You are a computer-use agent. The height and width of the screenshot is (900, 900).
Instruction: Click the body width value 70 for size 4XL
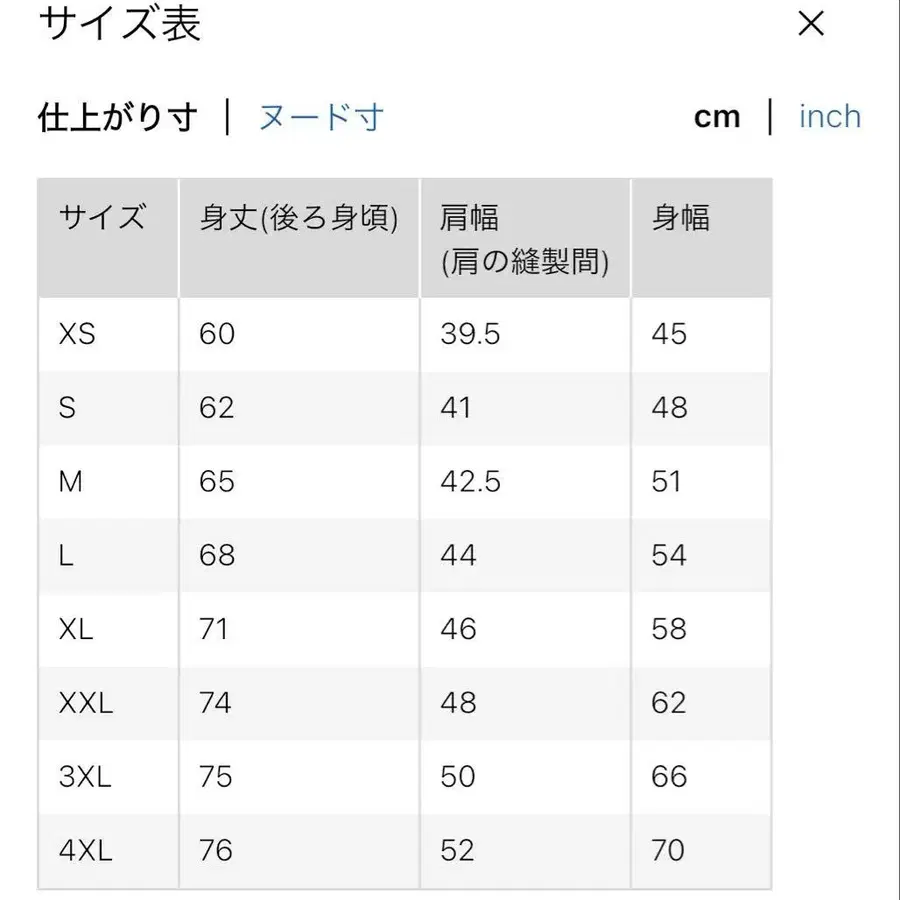pyautogui.click(x=667, y=850)
